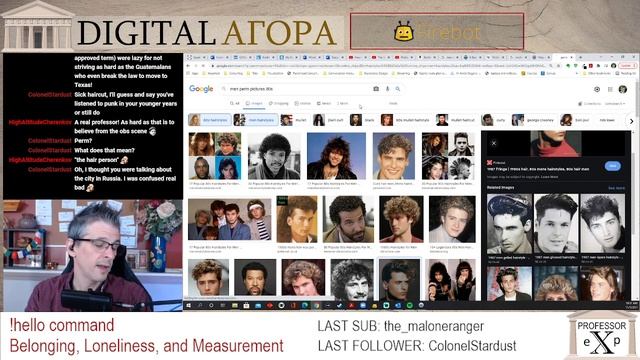
Task: Open the black-and-white curly hair man result
Action: tap(274, 156)
